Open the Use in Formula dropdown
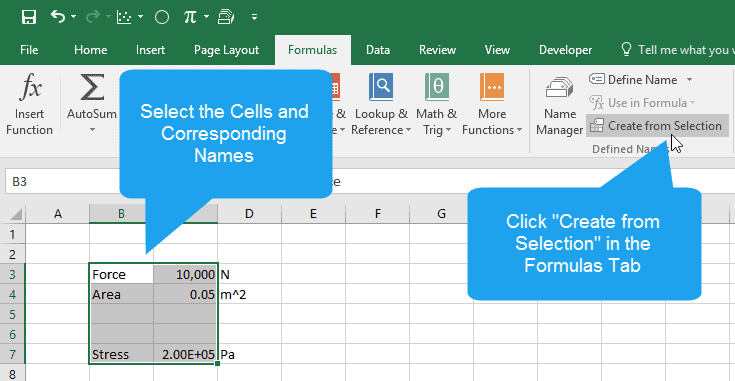 tap(643, 103)
